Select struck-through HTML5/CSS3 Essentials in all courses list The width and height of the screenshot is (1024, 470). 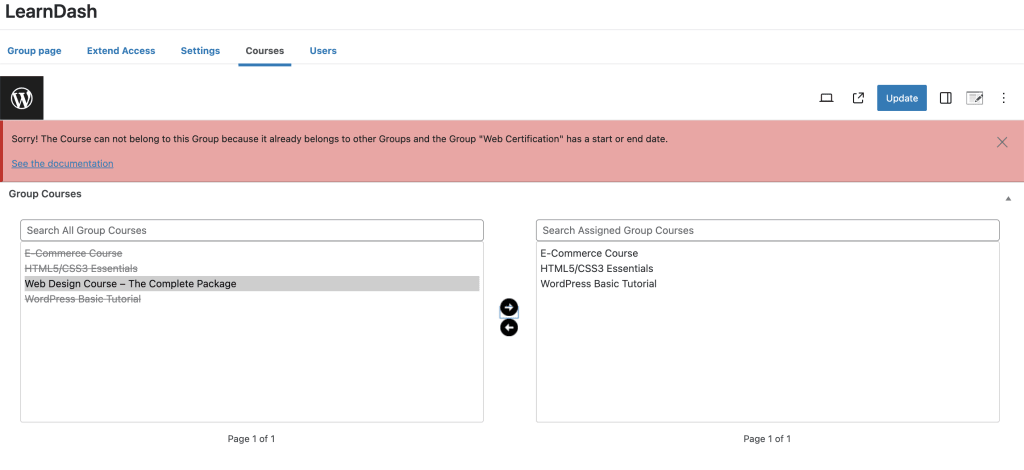point(81,268)
